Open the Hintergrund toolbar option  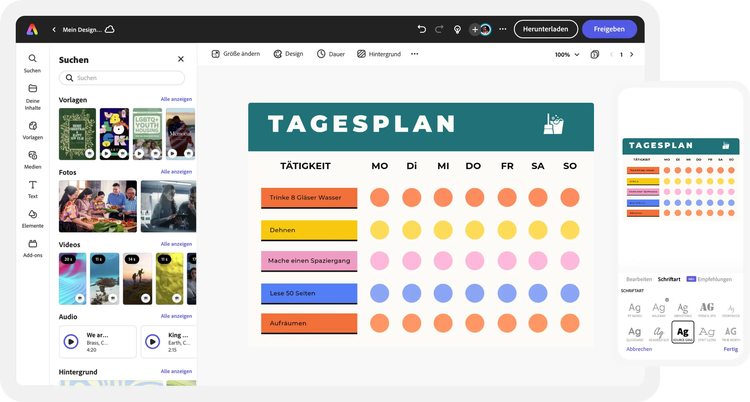(x=379, y=54)
